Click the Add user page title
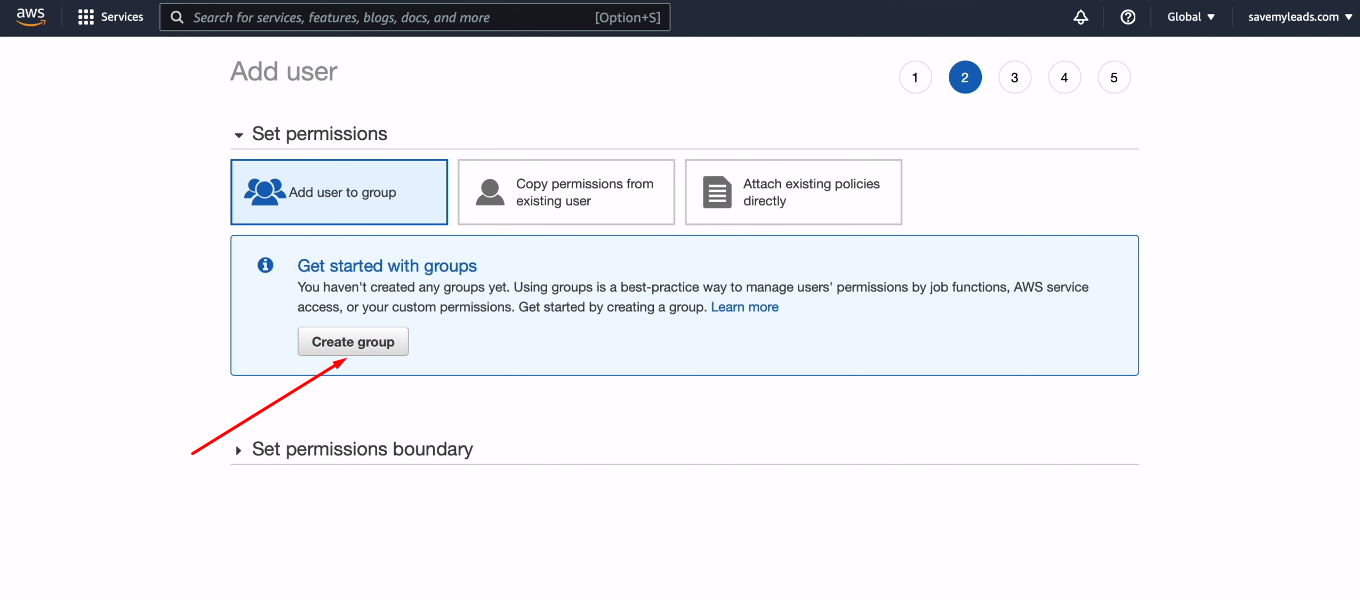The height and width of the screenshot is (600, 1360). pos(284,72)
